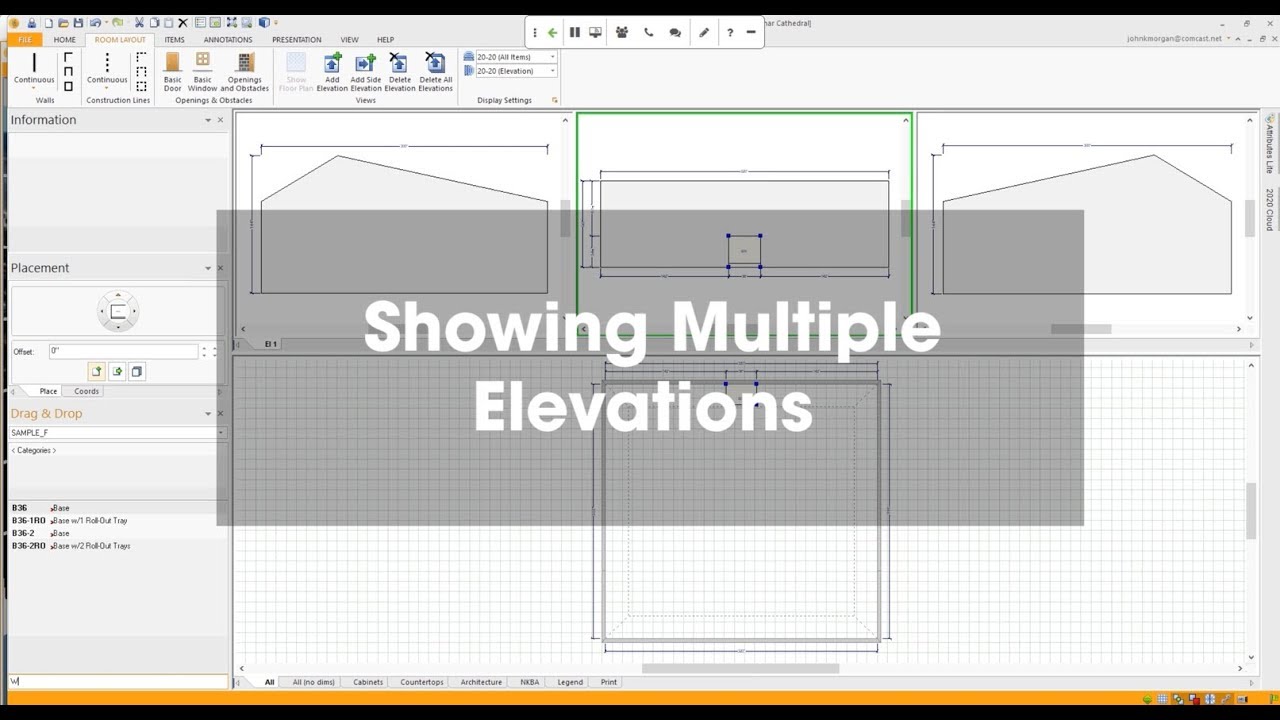This screenshot has height=720, width=1280.
Task: Open Openings and Obstacles gallery
Action: [245, 71]
